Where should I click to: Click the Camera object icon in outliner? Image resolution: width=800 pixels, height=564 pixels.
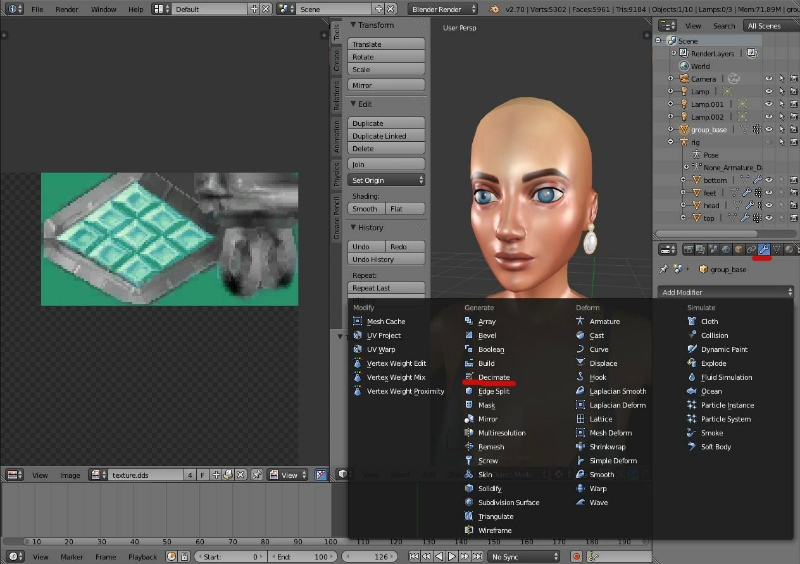pos(683,78)
